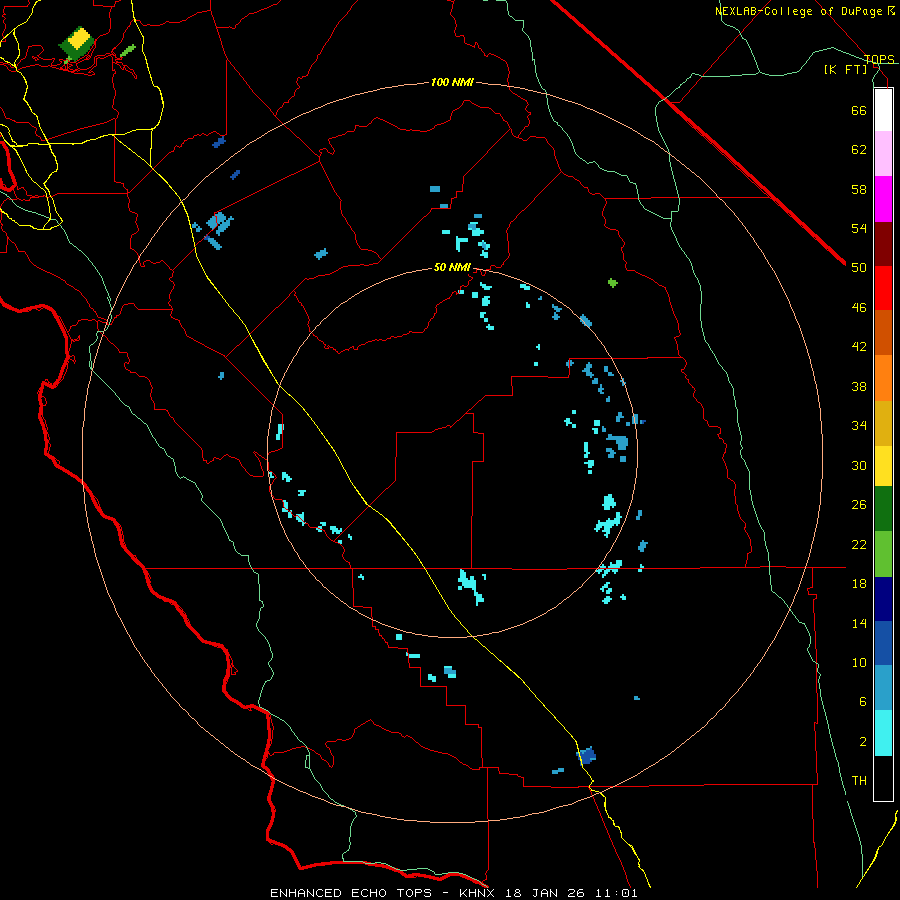Click the ENHANCED ECHO TOPS caption text
Viewport: 900px width, 900px height.
pos(351,893)
